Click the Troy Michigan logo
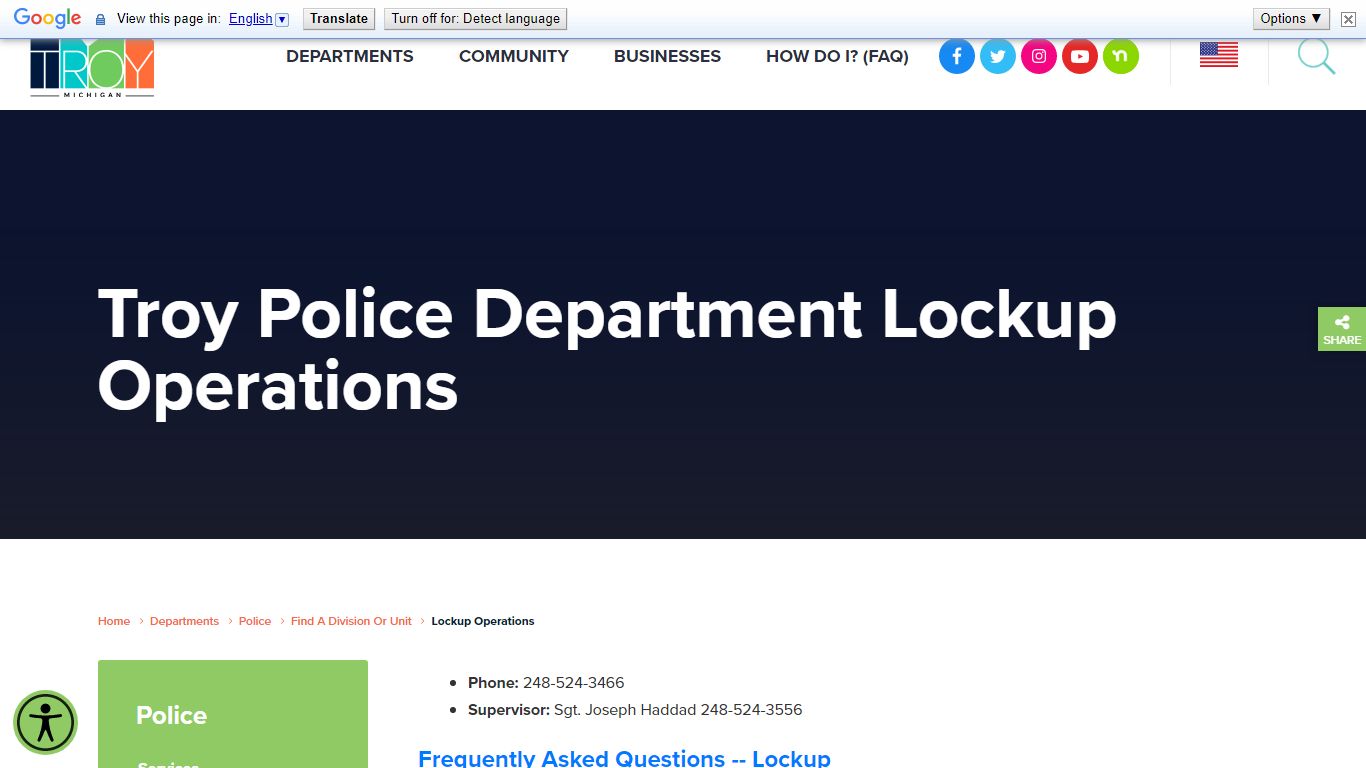The width and height of the screenshot is (1366, 768). point(92,68)
